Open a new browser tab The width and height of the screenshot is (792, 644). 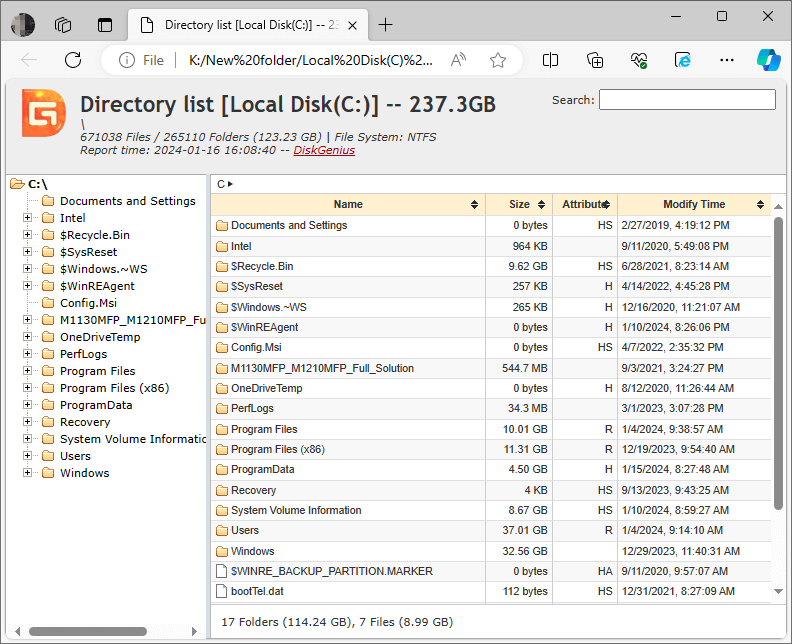(x=386, y=24)
